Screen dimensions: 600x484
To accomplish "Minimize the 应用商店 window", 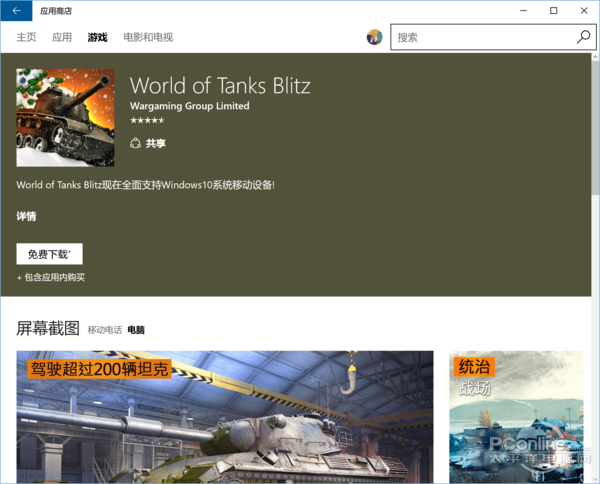I will pos(523,11).
